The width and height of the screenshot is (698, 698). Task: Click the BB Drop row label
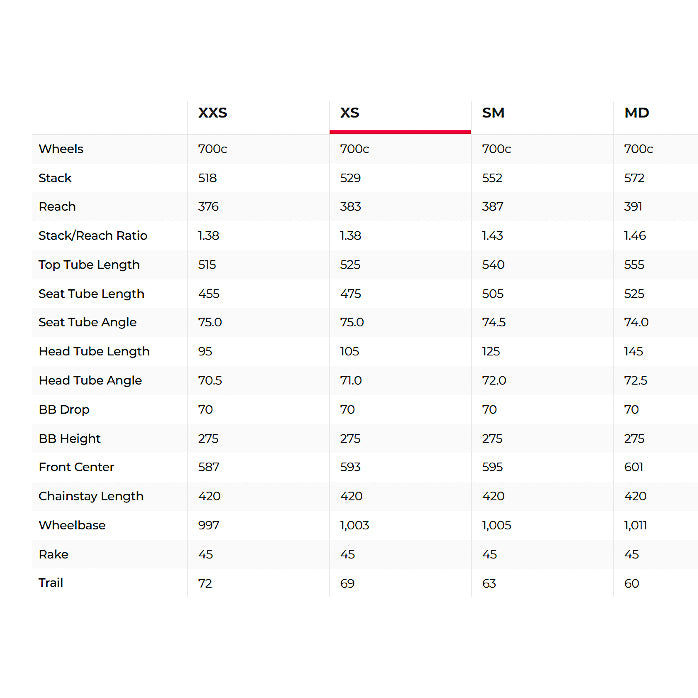(x=64, y=409)
